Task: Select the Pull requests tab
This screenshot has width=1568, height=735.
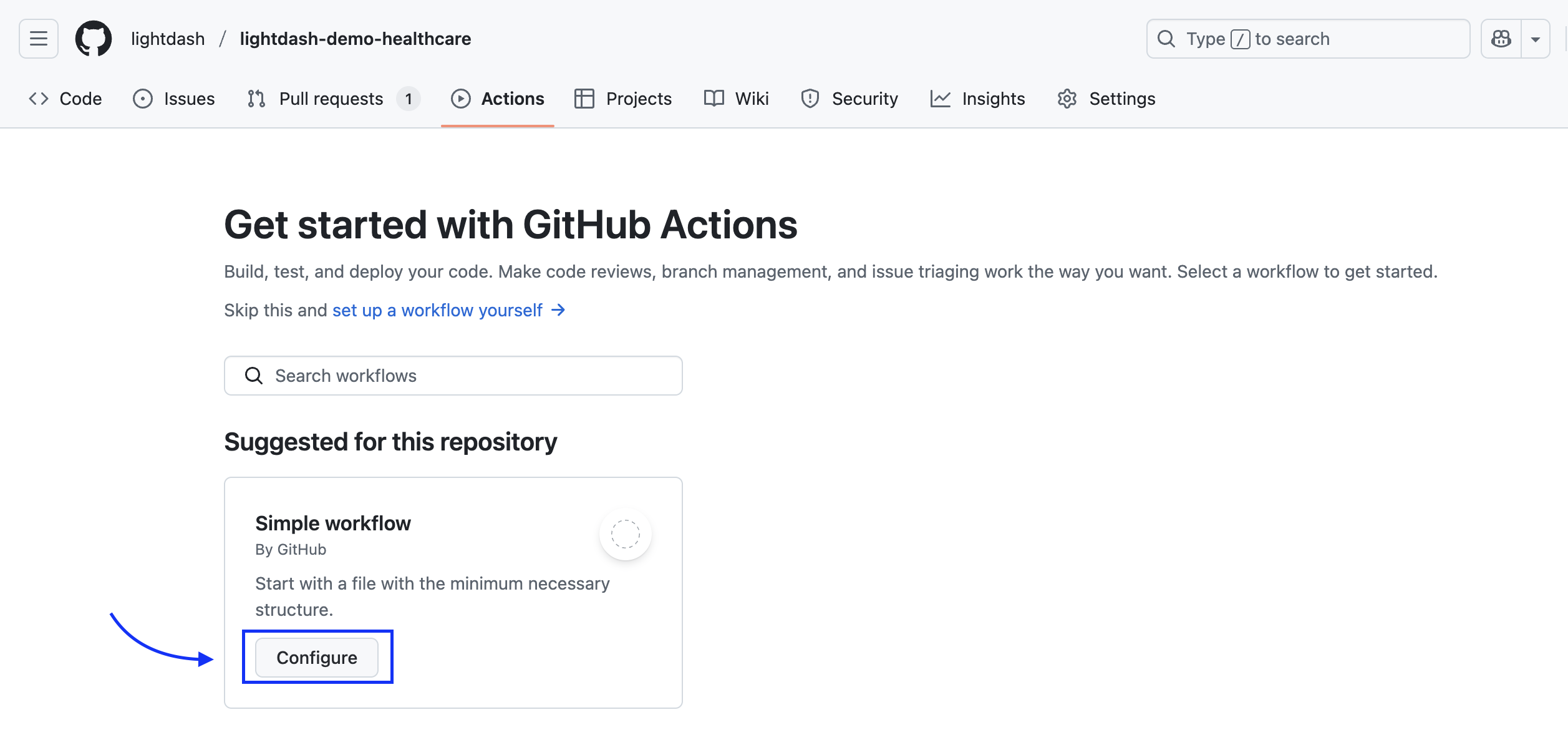Action: tap(331, 98)
